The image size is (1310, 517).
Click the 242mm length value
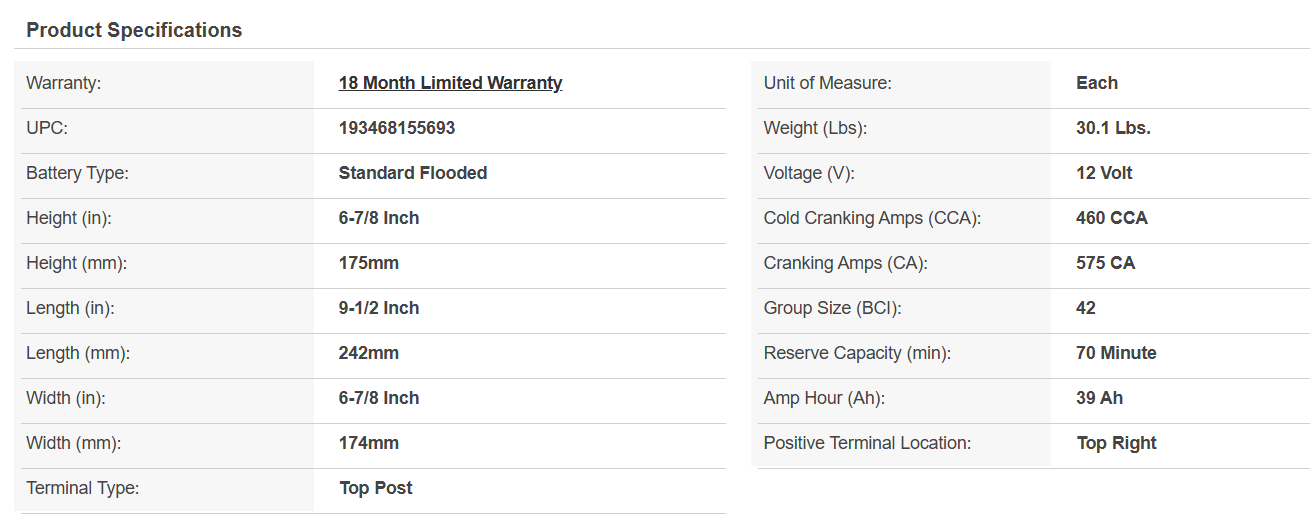[x=369, y=353]
